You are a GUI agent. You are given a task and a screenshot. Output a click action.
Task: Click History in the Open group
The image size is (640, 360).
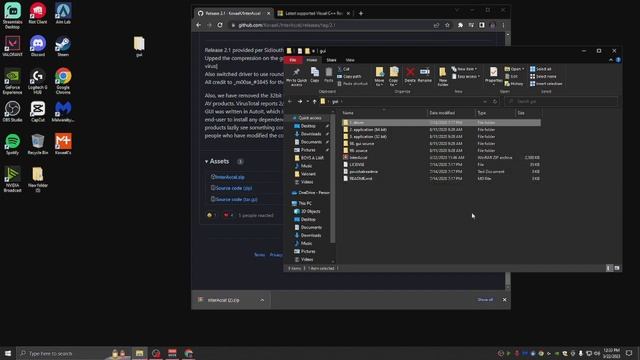click(x=514, y=84)
